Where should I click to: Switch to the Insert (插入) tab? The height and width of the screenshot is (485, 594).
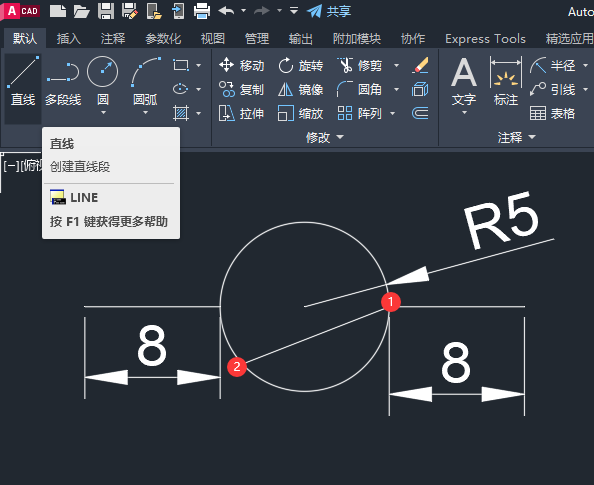click(69, 39)
